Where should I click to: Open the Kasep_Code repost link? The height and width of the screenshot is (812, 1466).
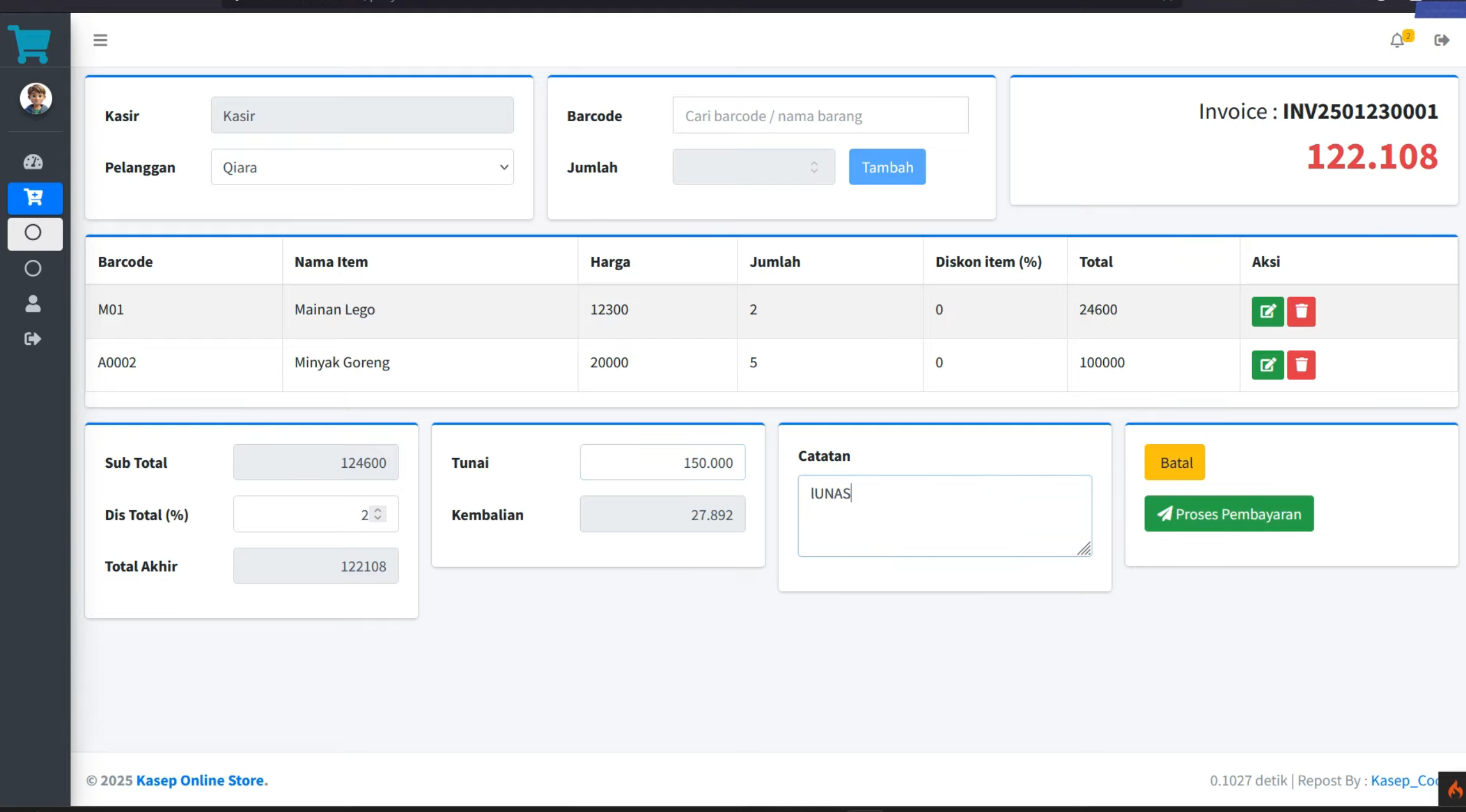point(1404,780)
